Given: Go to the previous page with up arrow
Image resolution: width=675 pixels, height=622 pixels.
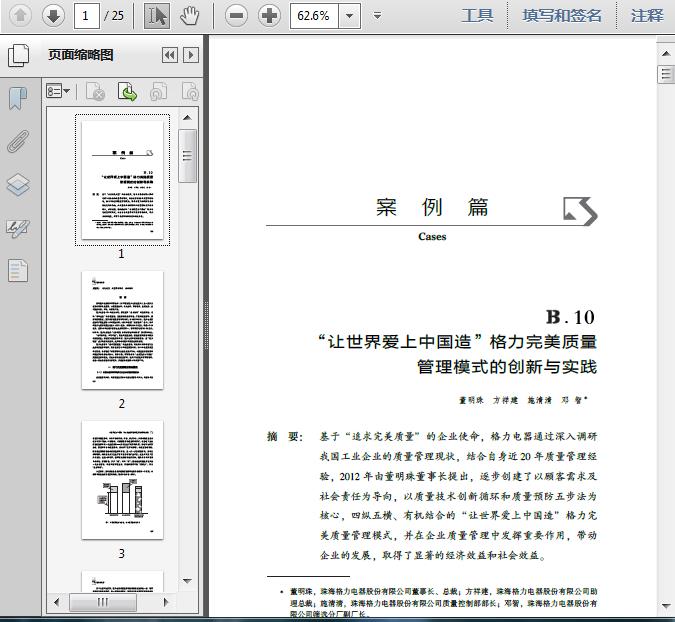Looking at the screenshot, I should coord(20,16).
